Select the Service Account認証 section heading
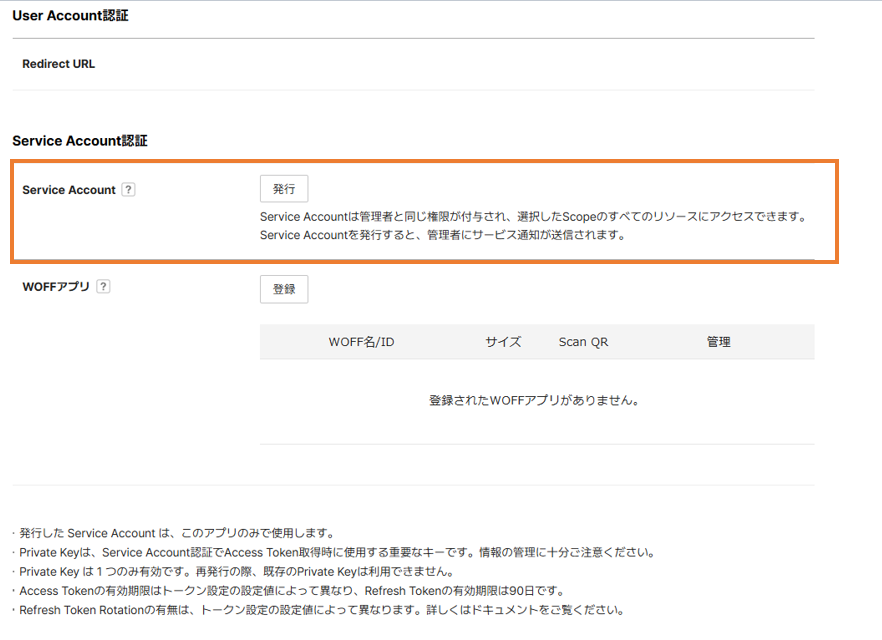 point(80,141)
